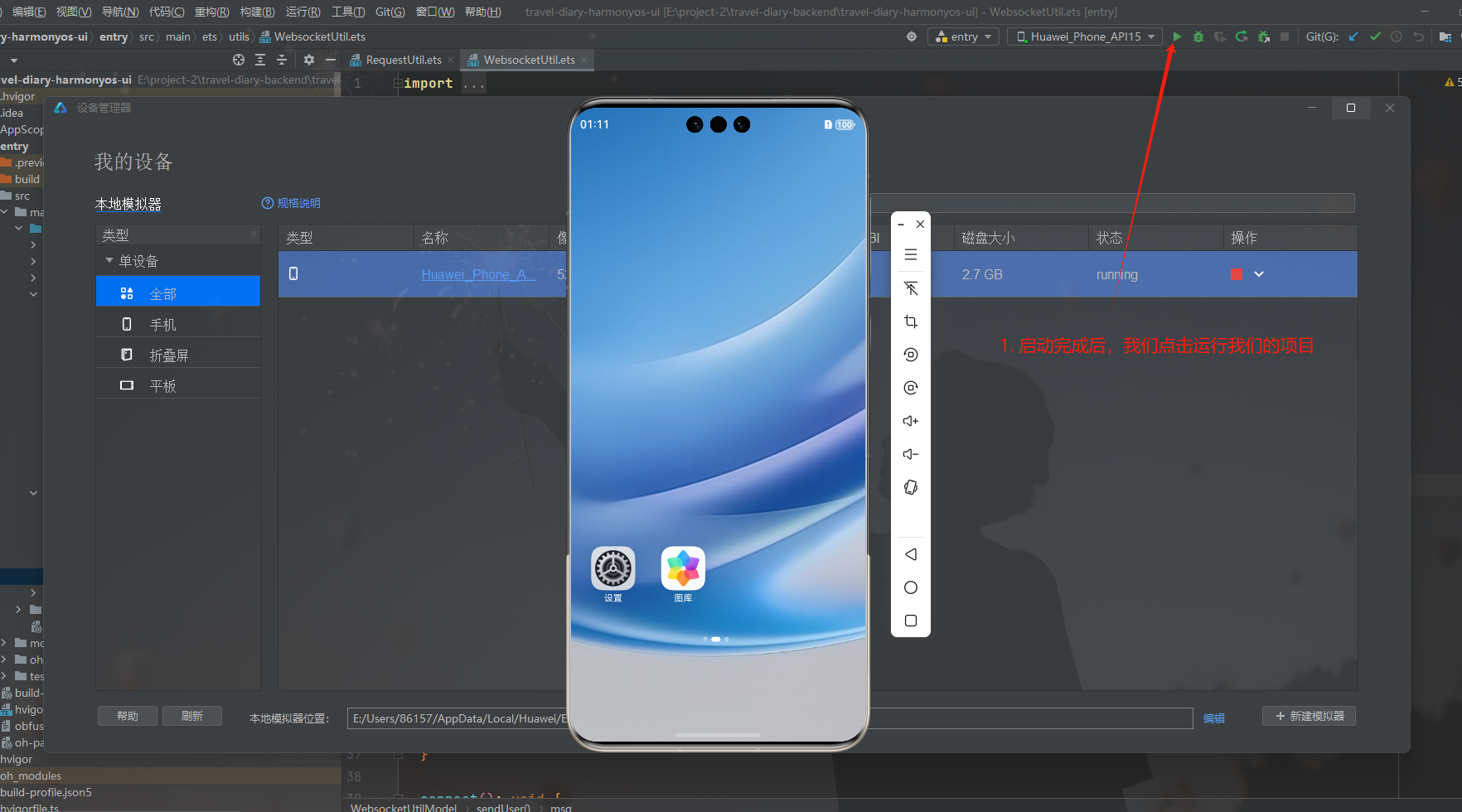1462x812 pixels.
Task: Open the Settings app on the emulator
Action: pyautogui.click(x=613, y=568)
